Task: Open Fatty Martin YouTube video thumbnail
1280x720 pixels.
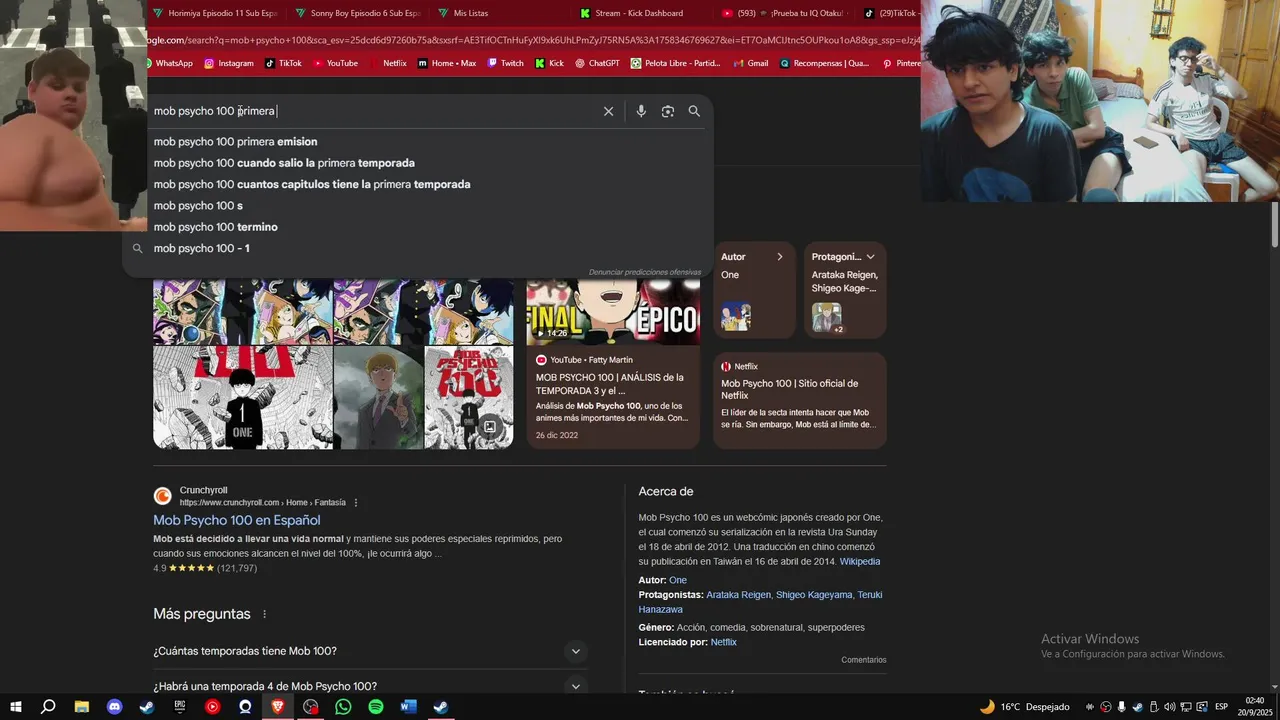Action: [x=613, y=311]
